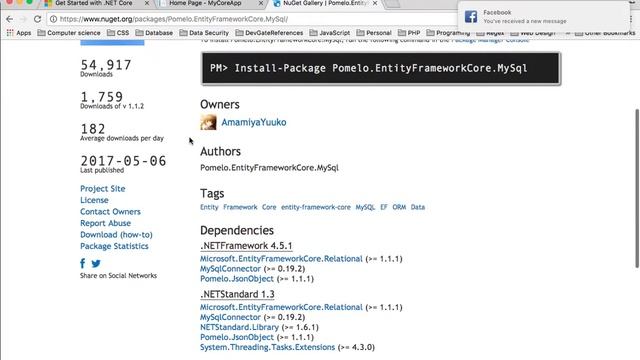This screenshot has width=640, height=360.
Task: Open the Programing bookmarks folder
Action: click(448, 33)
